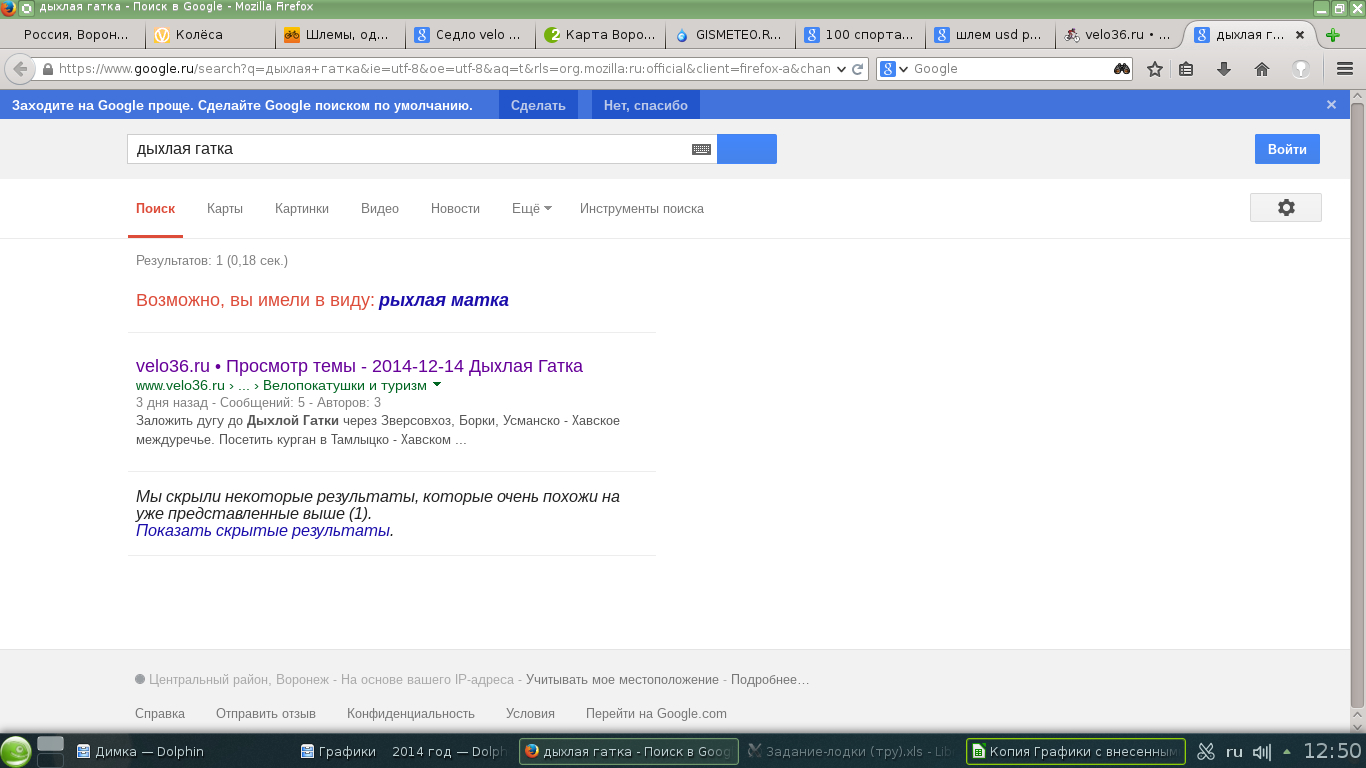Switch to 'Седло velo' tab
This screenshot has width=1366, height=768.
click(470, 34)
